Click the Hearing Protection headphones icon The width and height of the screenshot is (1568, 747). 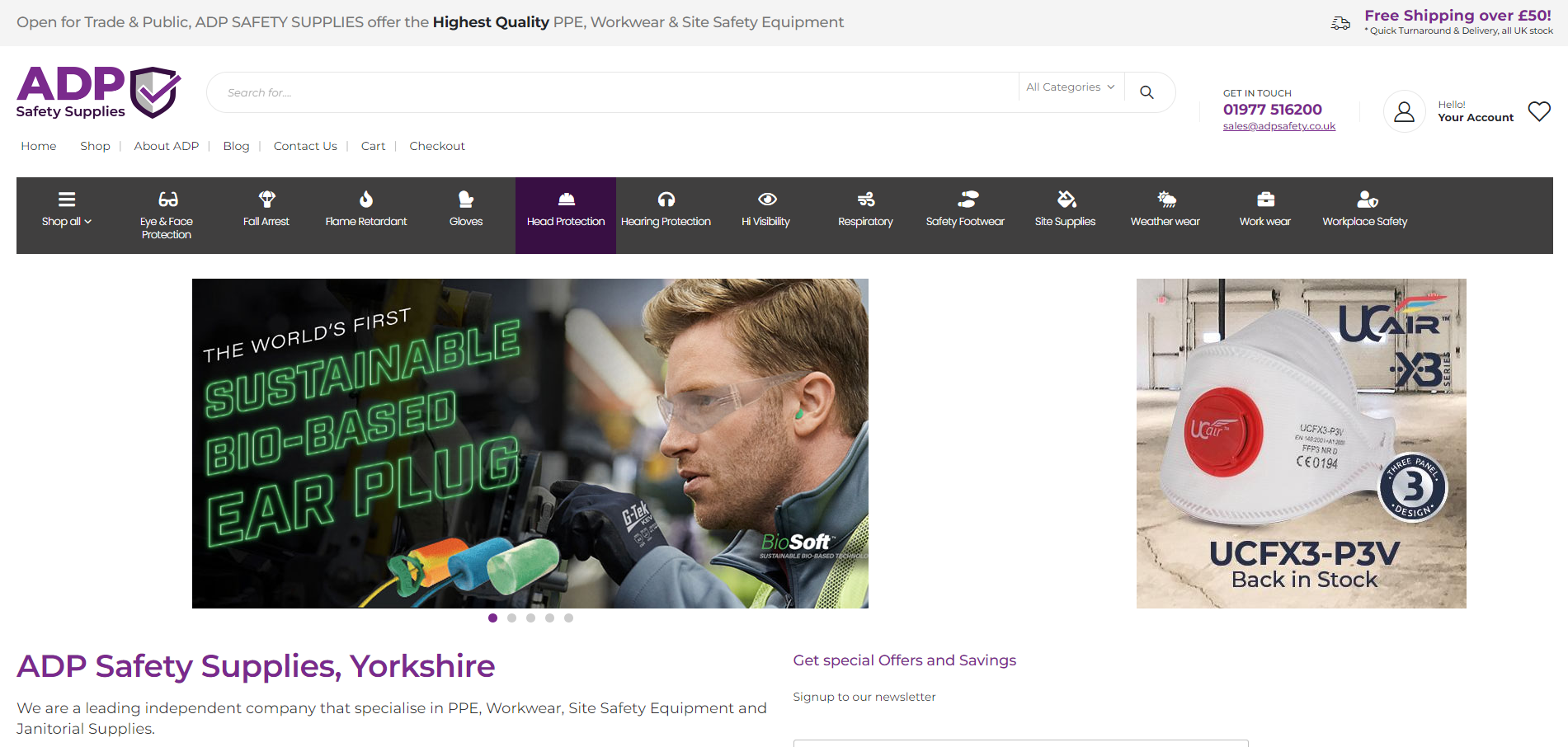pyautogui.click(x=666, y=199)
